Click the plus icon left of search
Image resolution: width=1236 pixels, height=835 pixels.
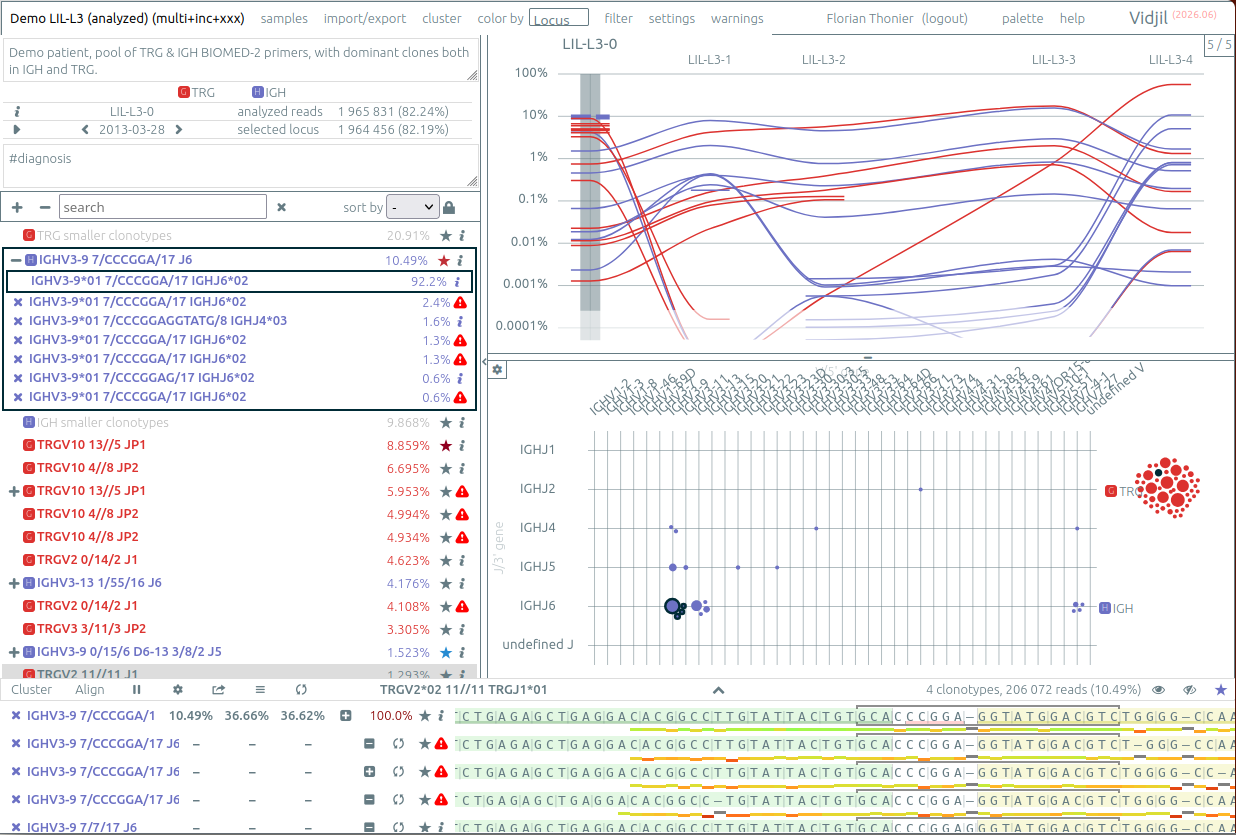(x=17, y=207)
